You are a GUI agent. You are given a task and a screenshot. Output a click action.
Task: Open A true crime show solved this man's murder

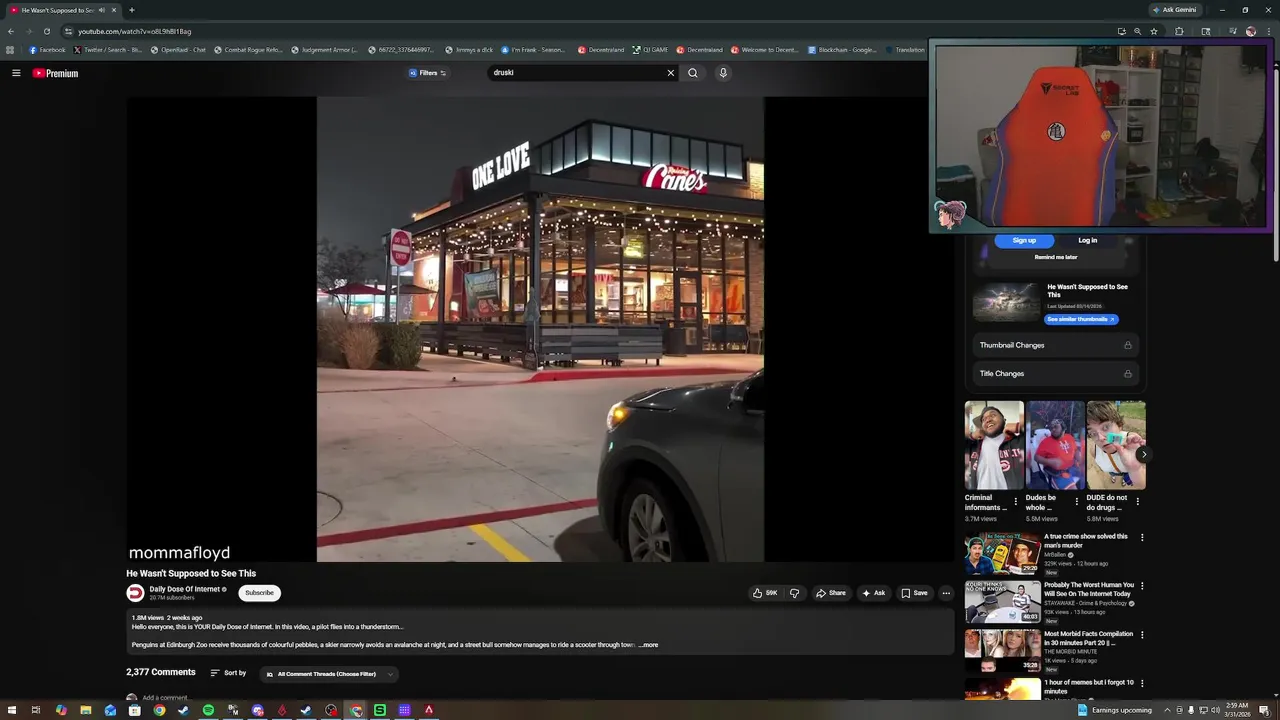pyautogui.click(x=1086, y=541)
